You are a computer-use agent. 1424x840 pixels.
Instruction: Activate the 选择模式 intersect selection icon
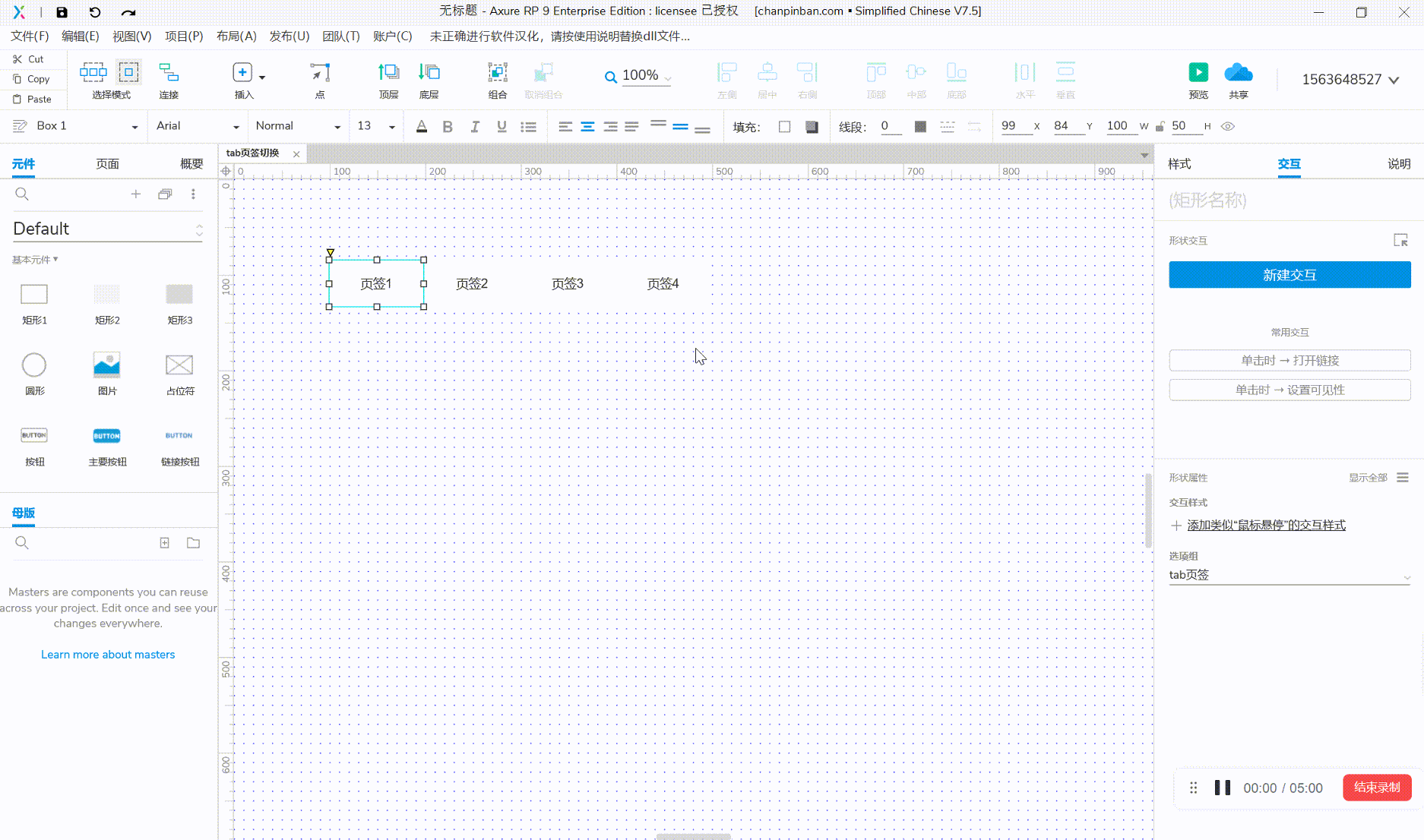(x=128, y=72)
